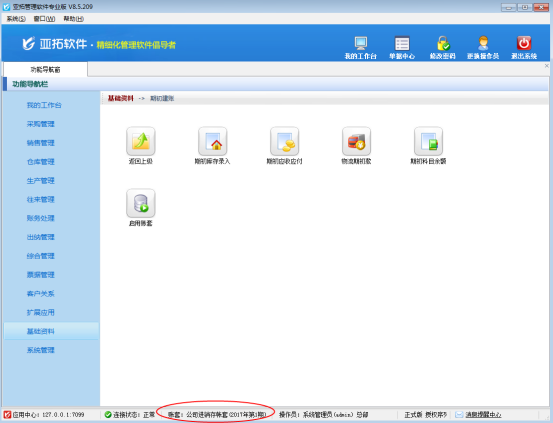Click 更换操作员 user icon
Screen dimensions: 553x423
483,43
